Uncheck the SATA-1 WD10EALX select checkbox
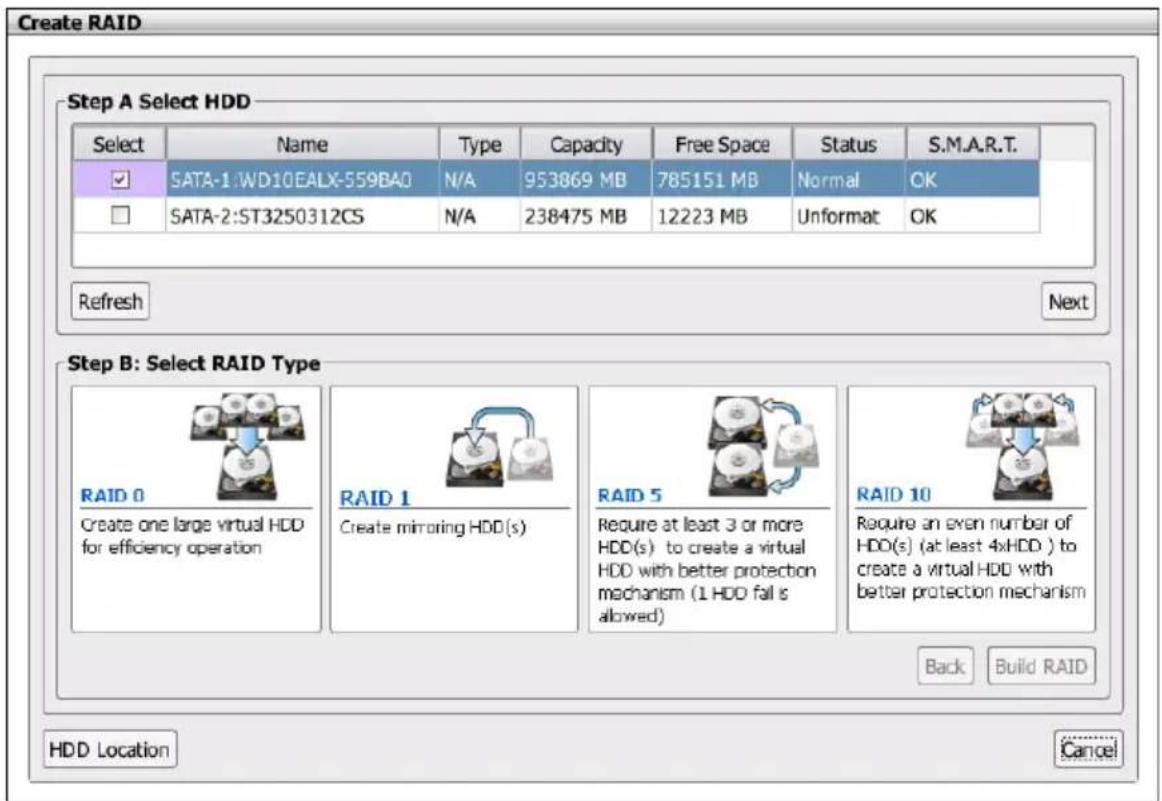The image size is (1162, 801). [119, 180]
